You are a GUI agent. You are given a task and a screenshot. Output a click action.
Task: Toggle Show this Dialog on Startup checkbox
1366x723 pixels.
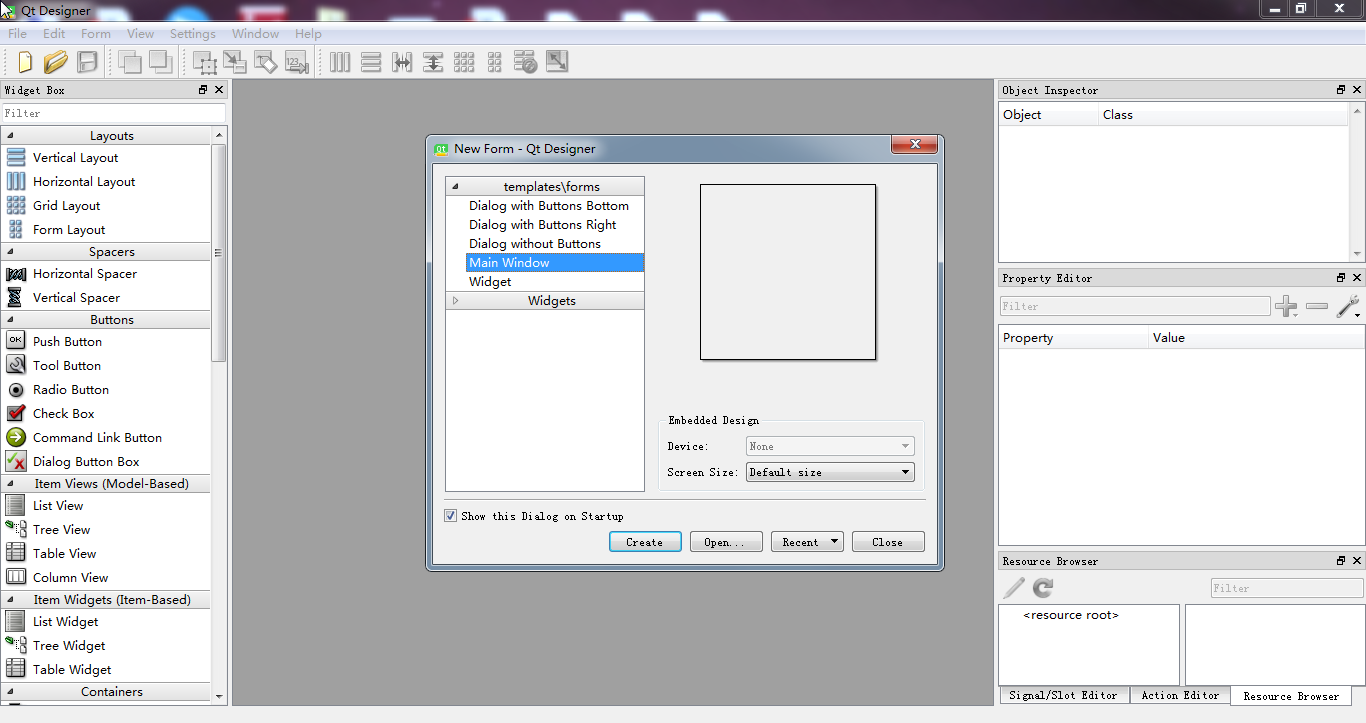450,516
